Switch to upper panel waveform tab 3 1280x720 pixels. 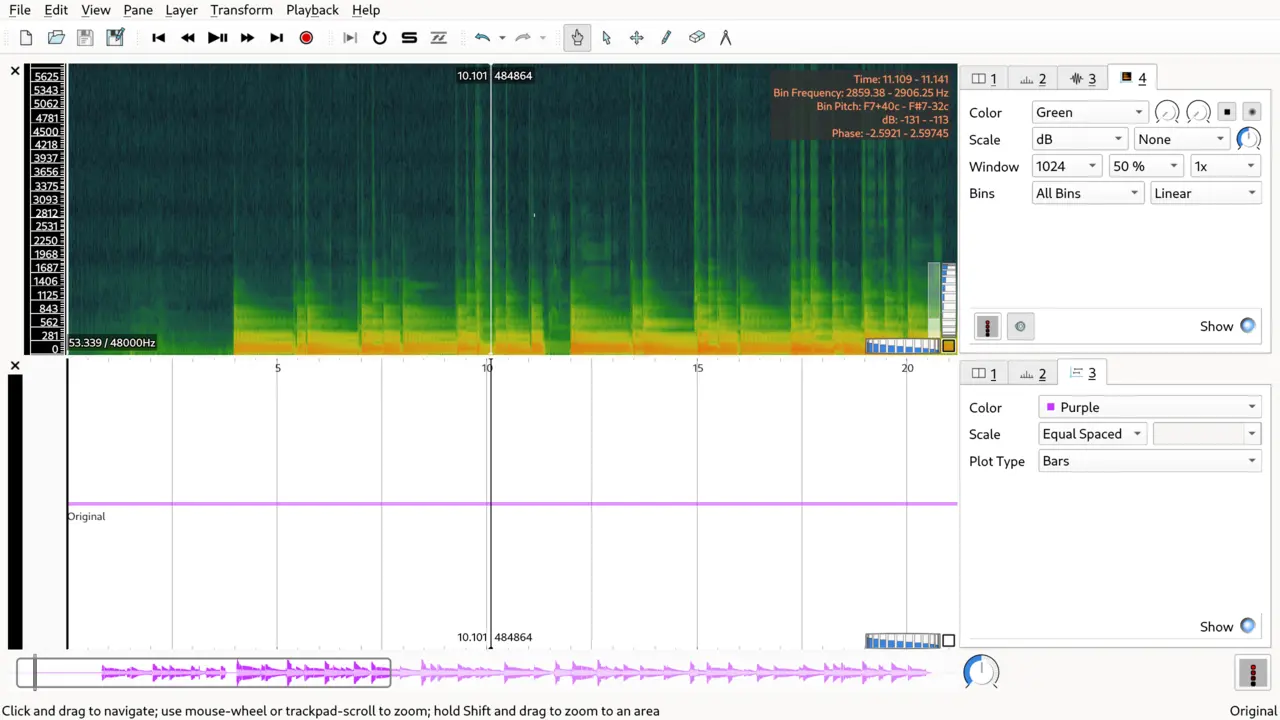[1082, 78]
